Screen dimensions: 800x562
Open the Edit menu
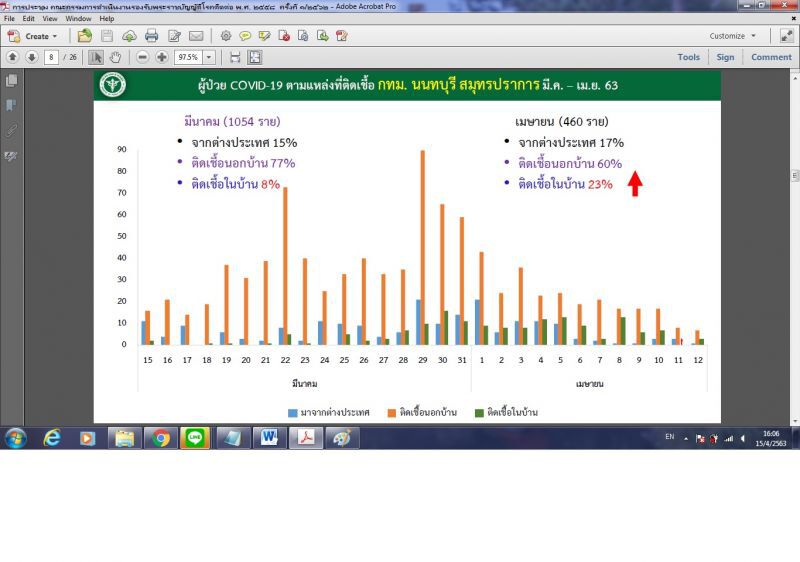click(29, 18)
